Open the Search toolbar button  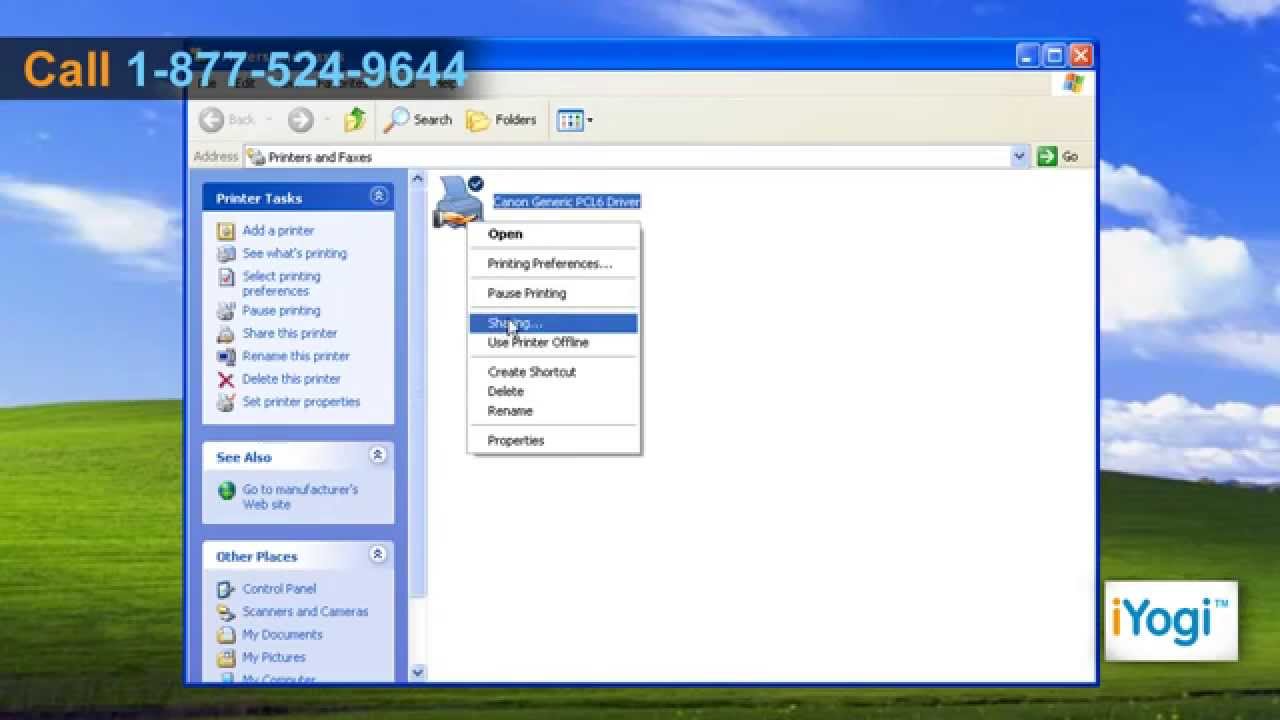(419, 120)
